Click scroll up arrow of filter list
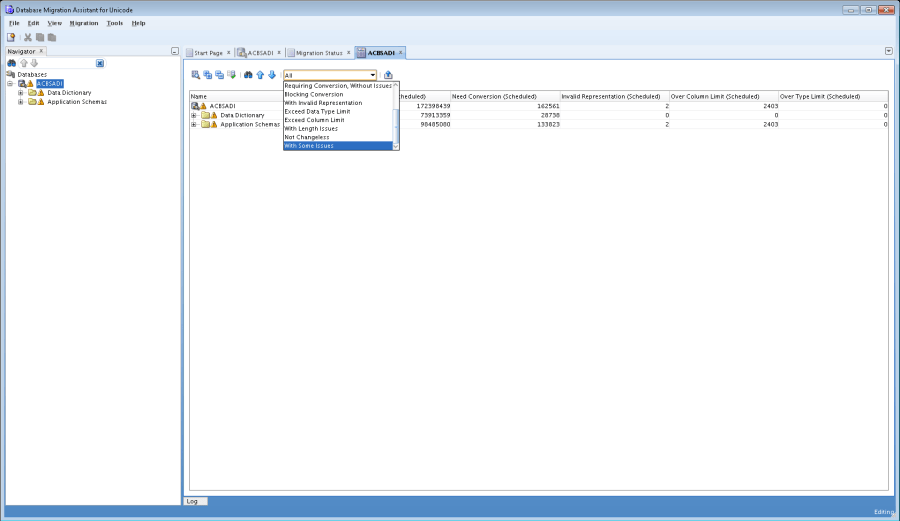Screen dimensions: 900x521 396,85
